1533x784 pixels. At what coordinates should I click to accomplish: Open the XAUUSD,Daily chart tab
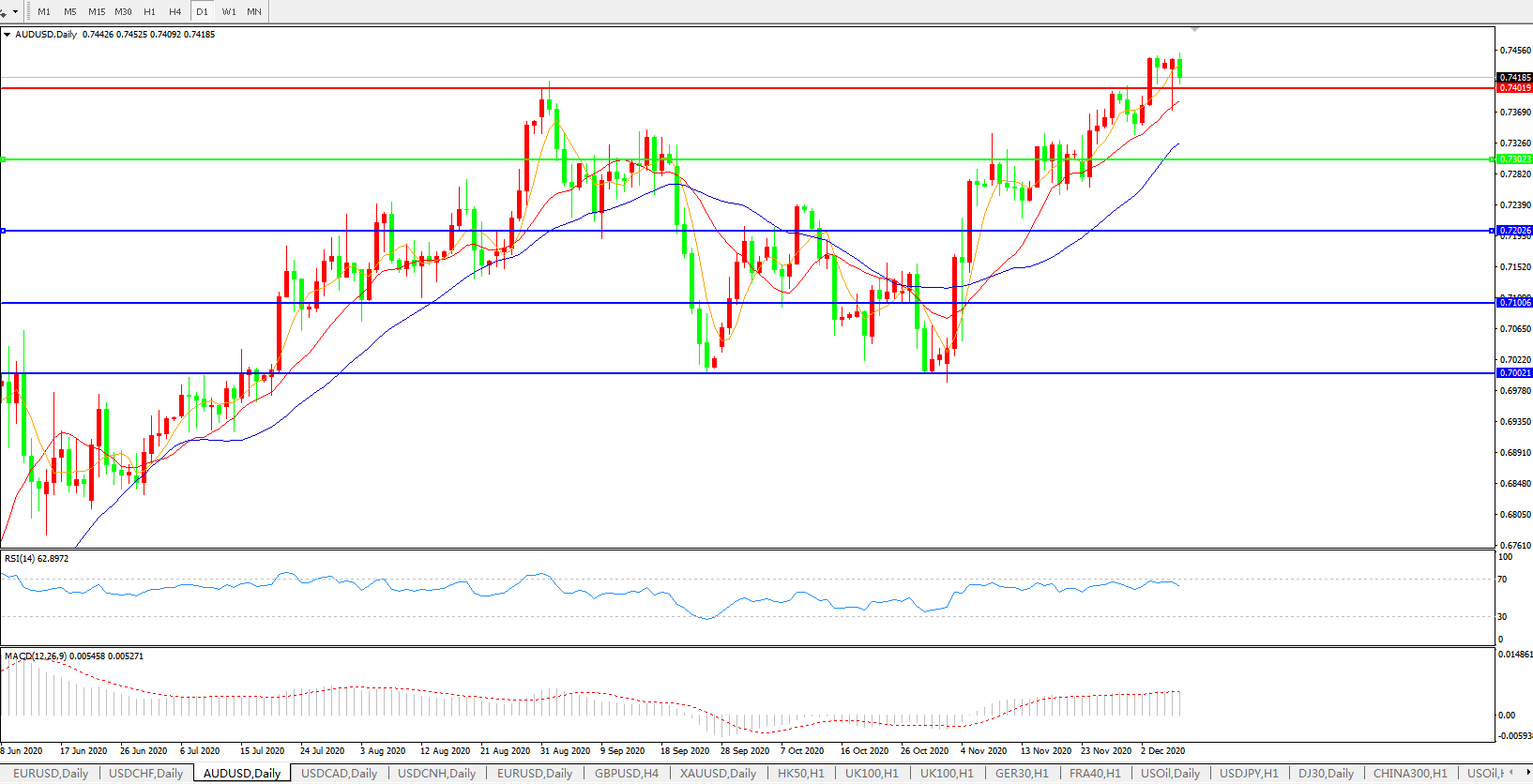pos(718,774)
